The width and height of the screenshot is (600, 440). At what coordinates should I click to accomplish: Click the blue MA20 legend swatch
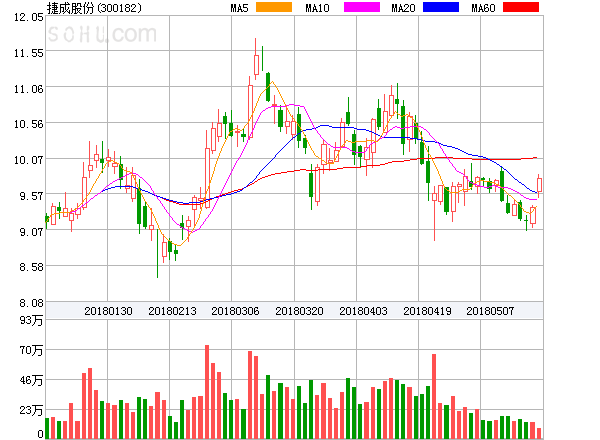(x=441, y=7)
